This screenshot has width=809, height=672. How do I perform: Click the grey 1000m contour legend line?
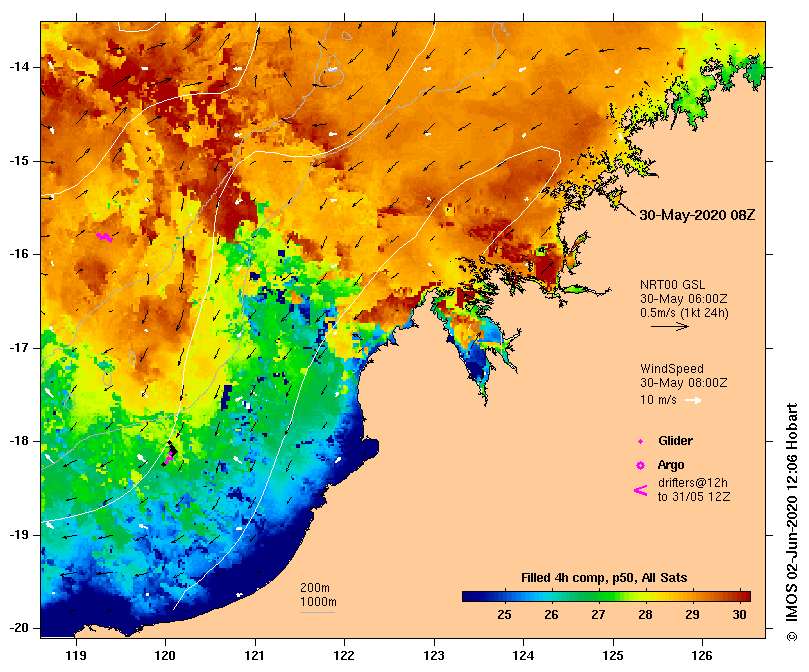coord(317,613)
